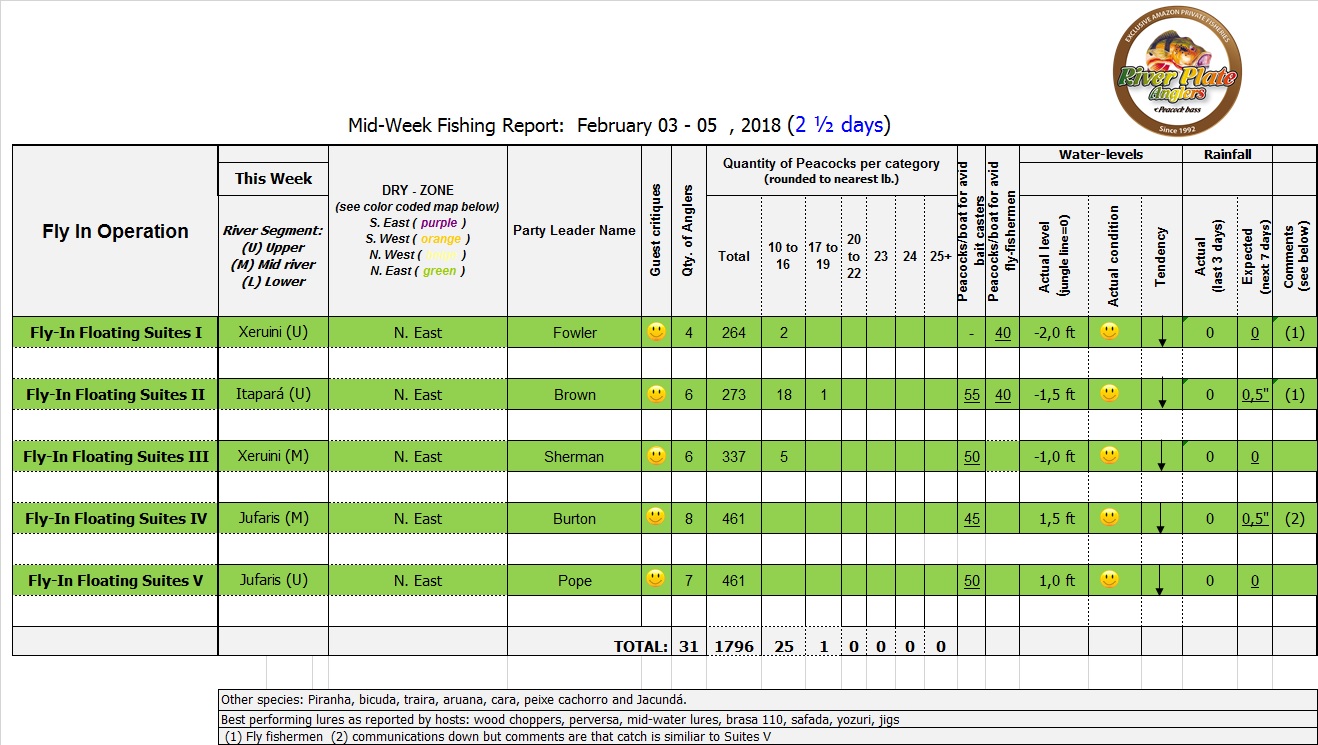Click Brown's guest critique smiley face
This screenshot has height=745, width=1318.
pos(656,394)
